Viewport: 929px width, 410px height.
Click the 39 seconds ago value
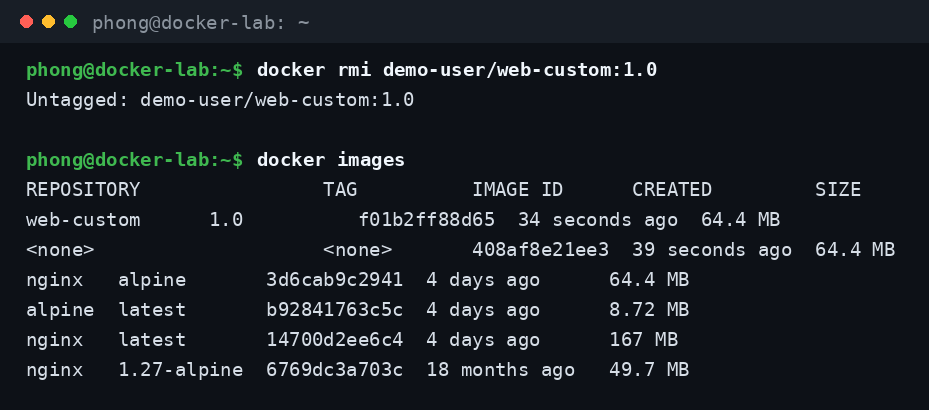point(712,250)
